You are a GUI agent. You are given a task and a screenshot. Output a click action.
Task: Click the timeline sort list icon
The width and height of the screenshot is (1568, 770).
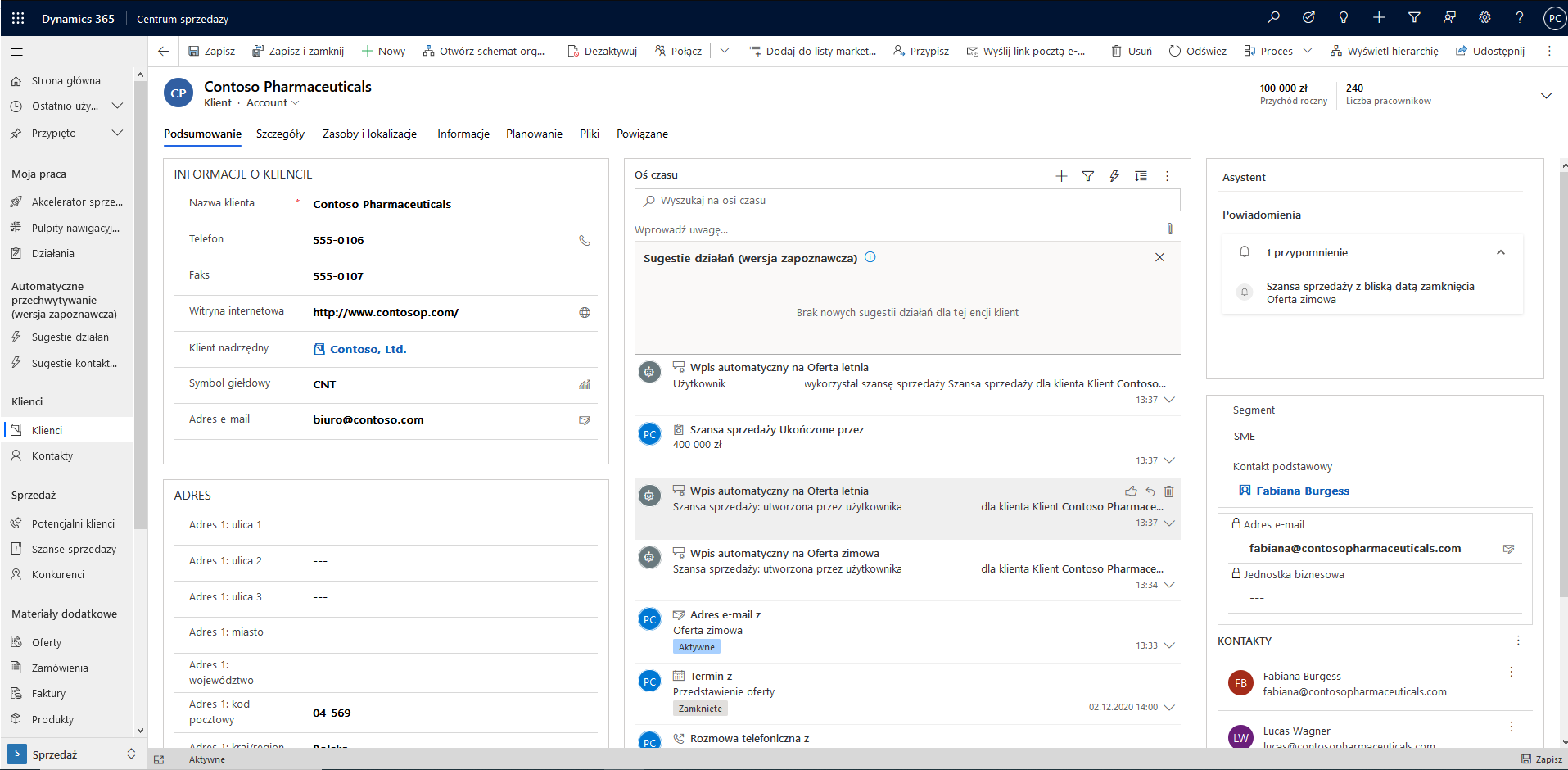(x=1141, y=175)
